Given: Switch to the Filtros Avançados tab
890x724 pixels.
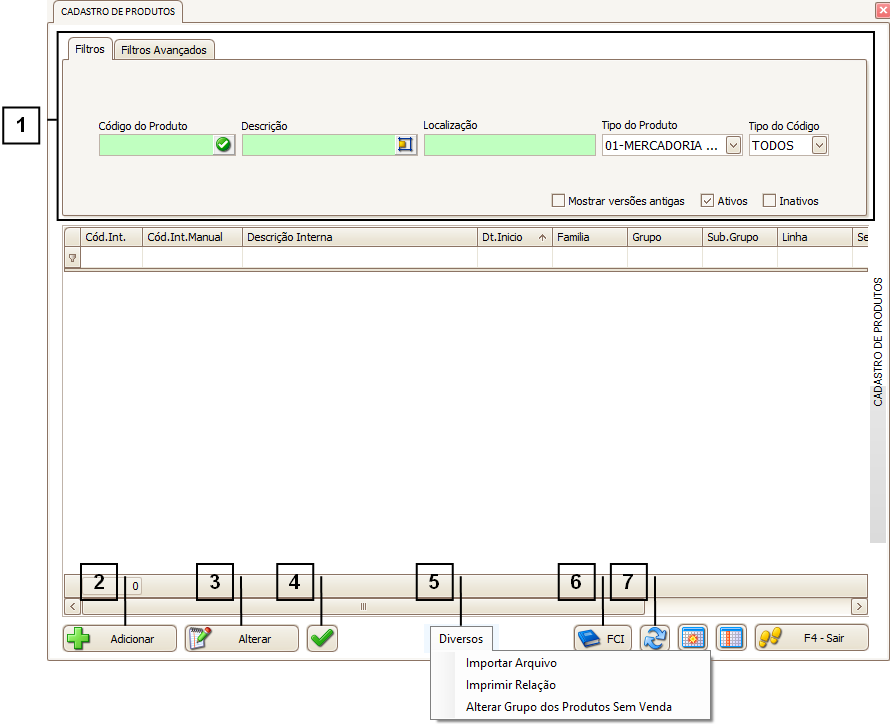Looking at the screenshot, I should (164, 50).
